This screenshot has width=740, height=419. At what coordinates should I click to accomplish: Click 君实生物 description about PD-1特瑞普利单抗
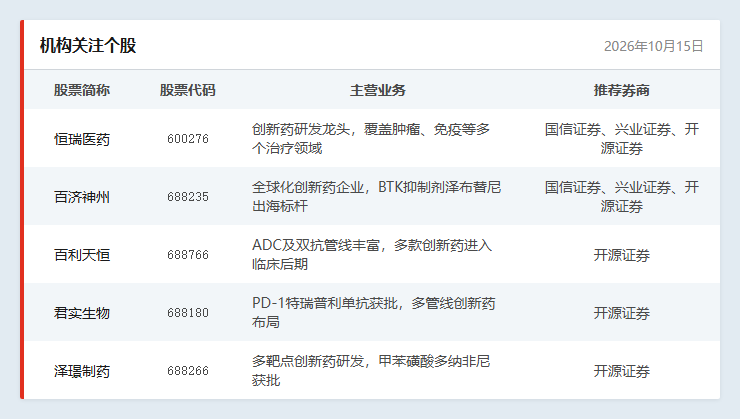tap(374, 313)
